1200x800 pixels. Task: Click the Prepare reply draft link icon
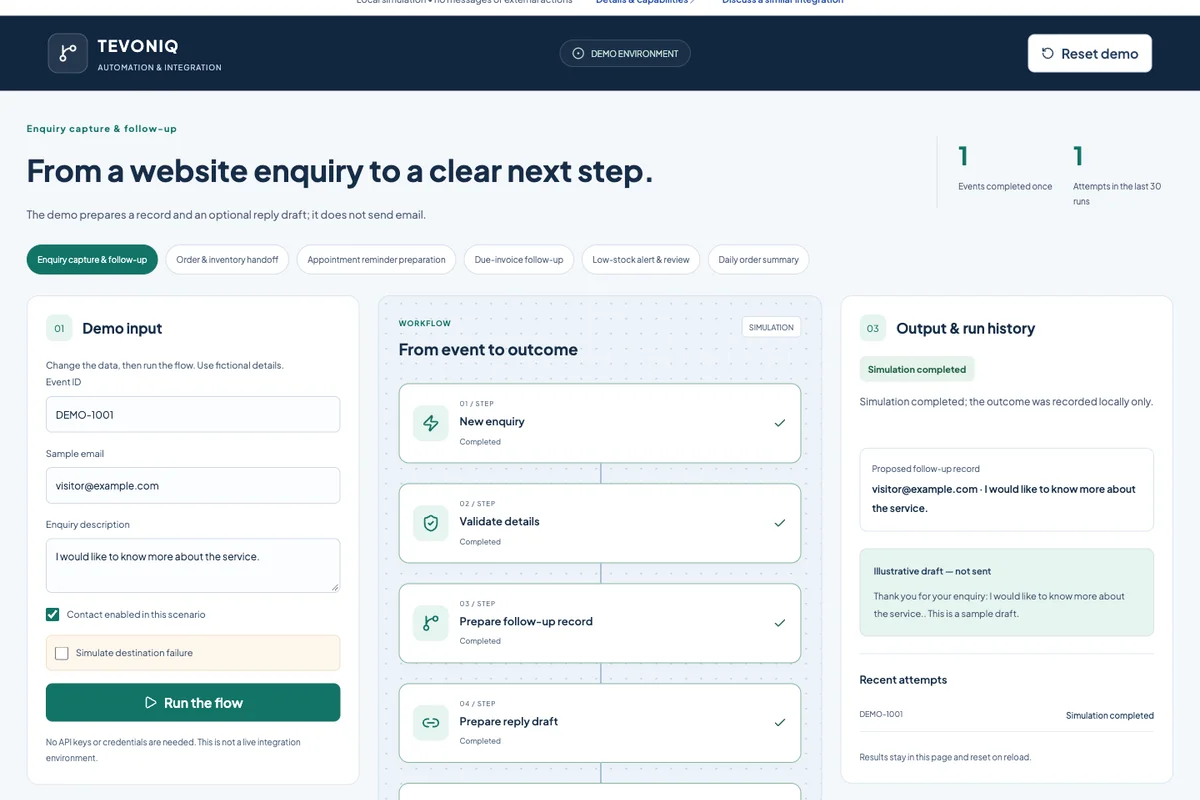coord(431,723)
